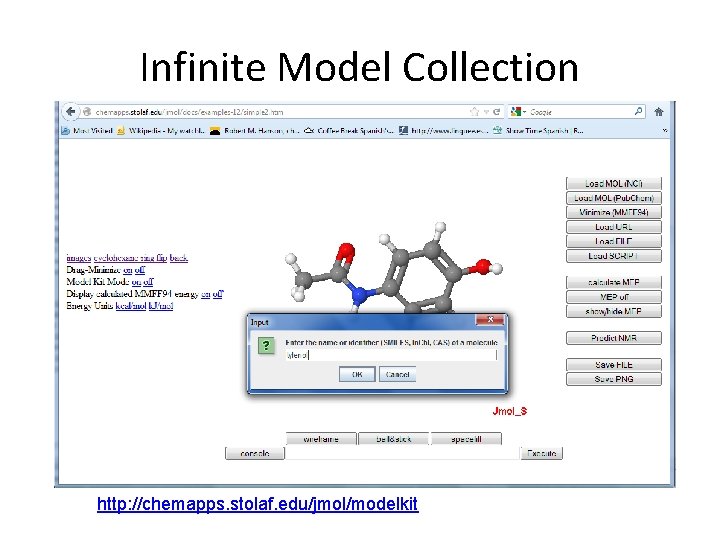This screenshot has width=720, height=540.
Task: Click the MEP off button
Action: [614, 297]
